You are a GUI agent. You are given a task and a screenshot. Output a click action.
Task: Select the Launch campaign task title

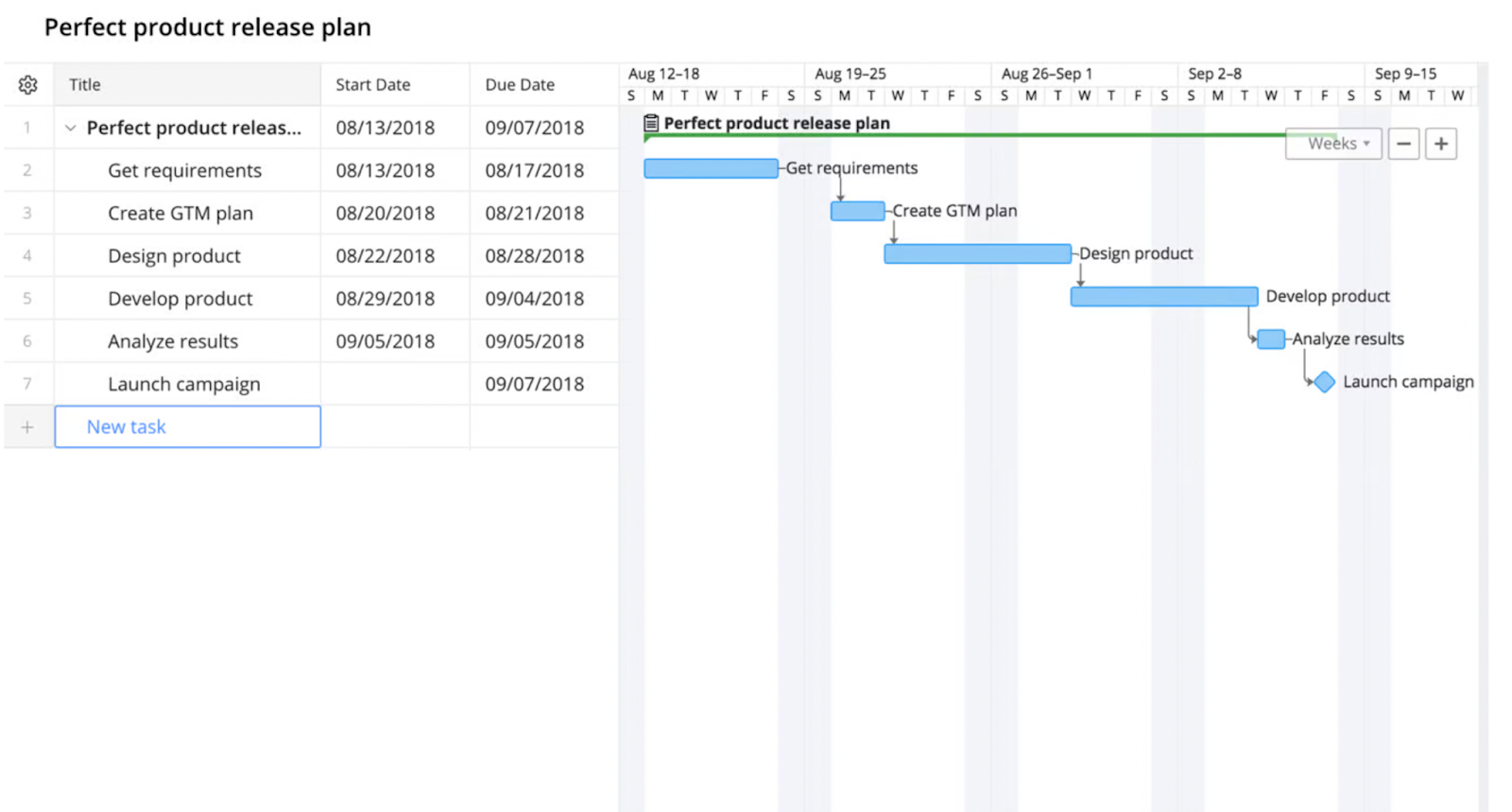(184, 384)
